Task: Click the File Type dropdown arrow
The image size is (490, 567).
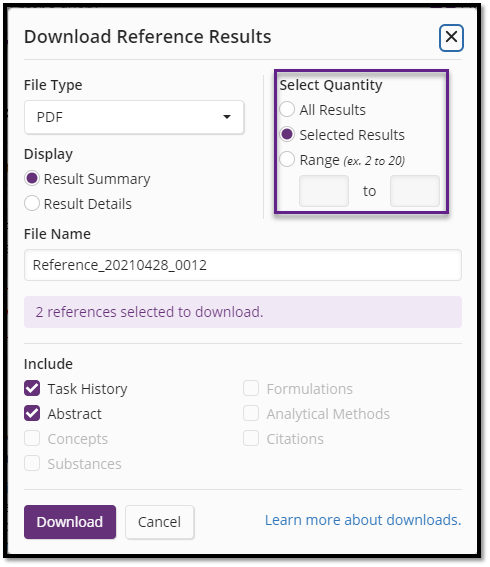Action: pos(227,117)
